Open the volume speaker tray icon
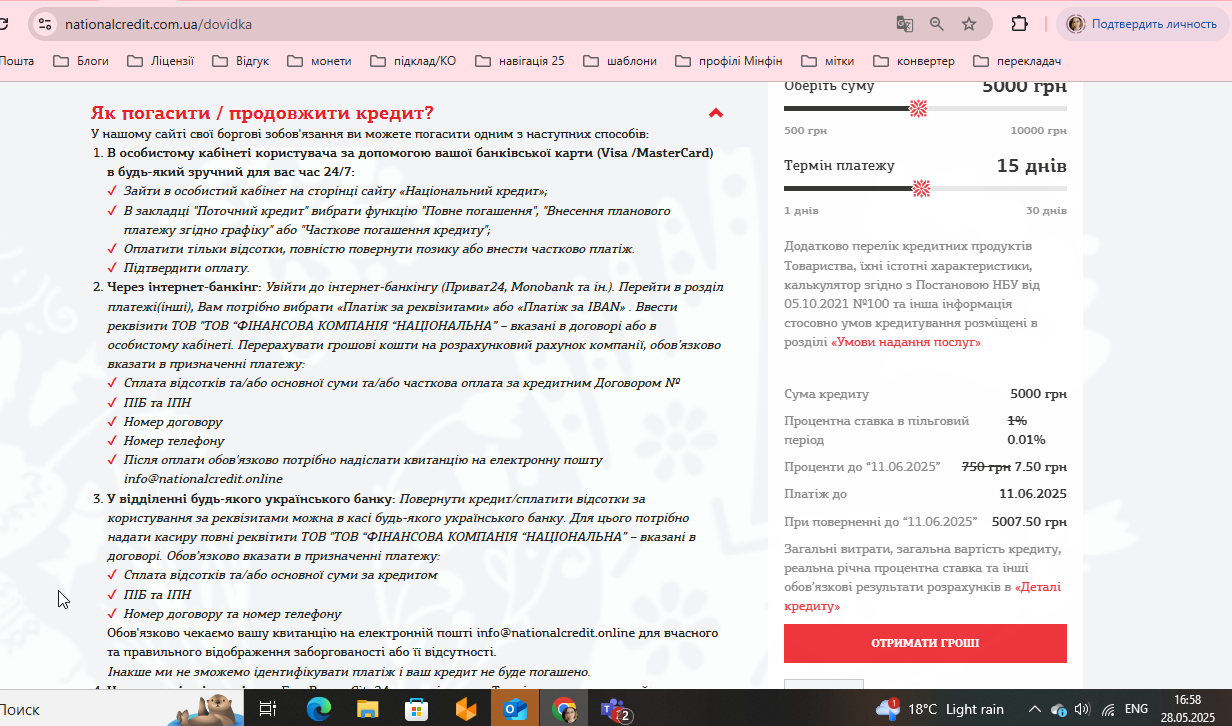This screenshot has width=1232, height=726. point(1081,709)
